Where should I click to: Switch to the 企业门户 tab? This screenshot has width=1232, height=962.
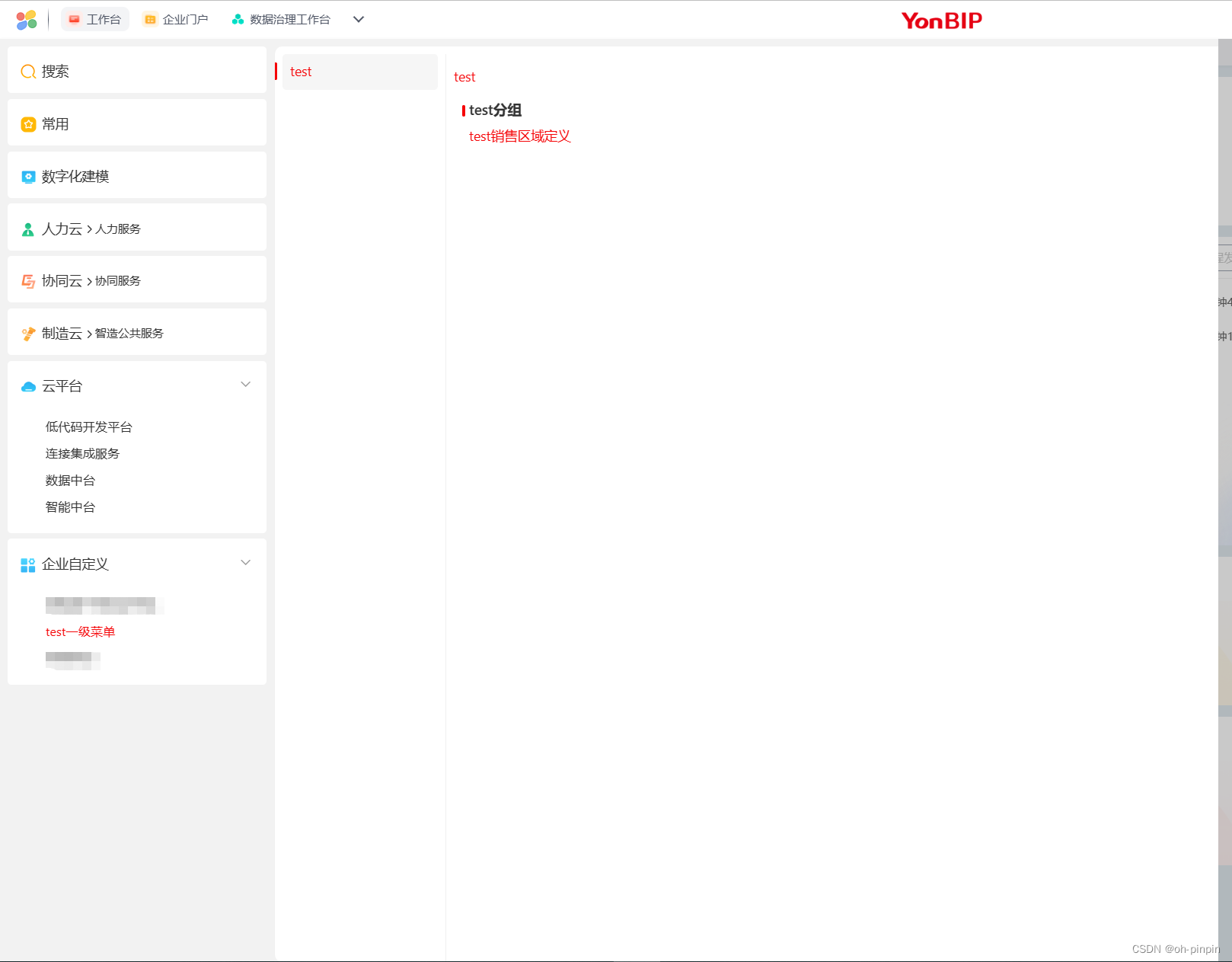coord(176,19)
